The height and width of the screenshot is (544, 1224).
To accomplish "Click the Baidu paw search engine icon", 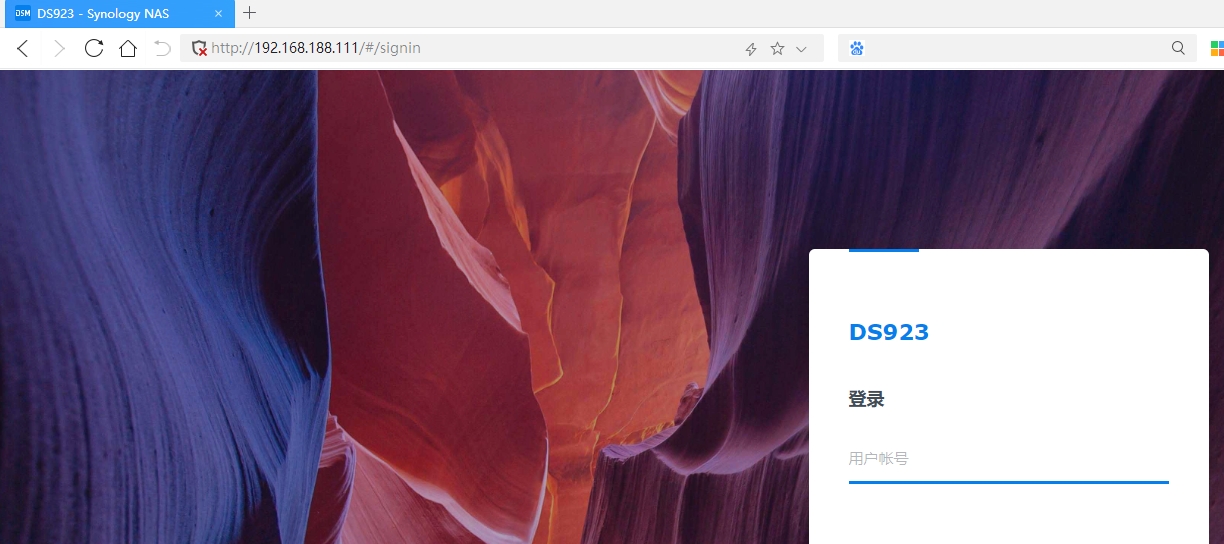I will tap(856, 48).
